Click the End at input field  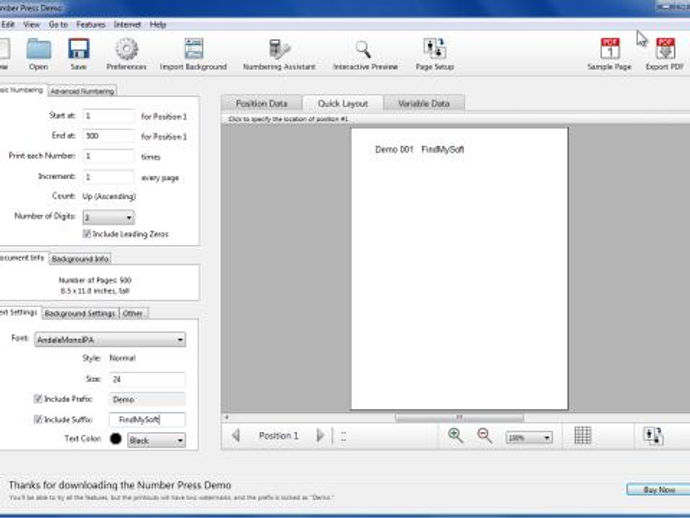[x=109, y=136]
